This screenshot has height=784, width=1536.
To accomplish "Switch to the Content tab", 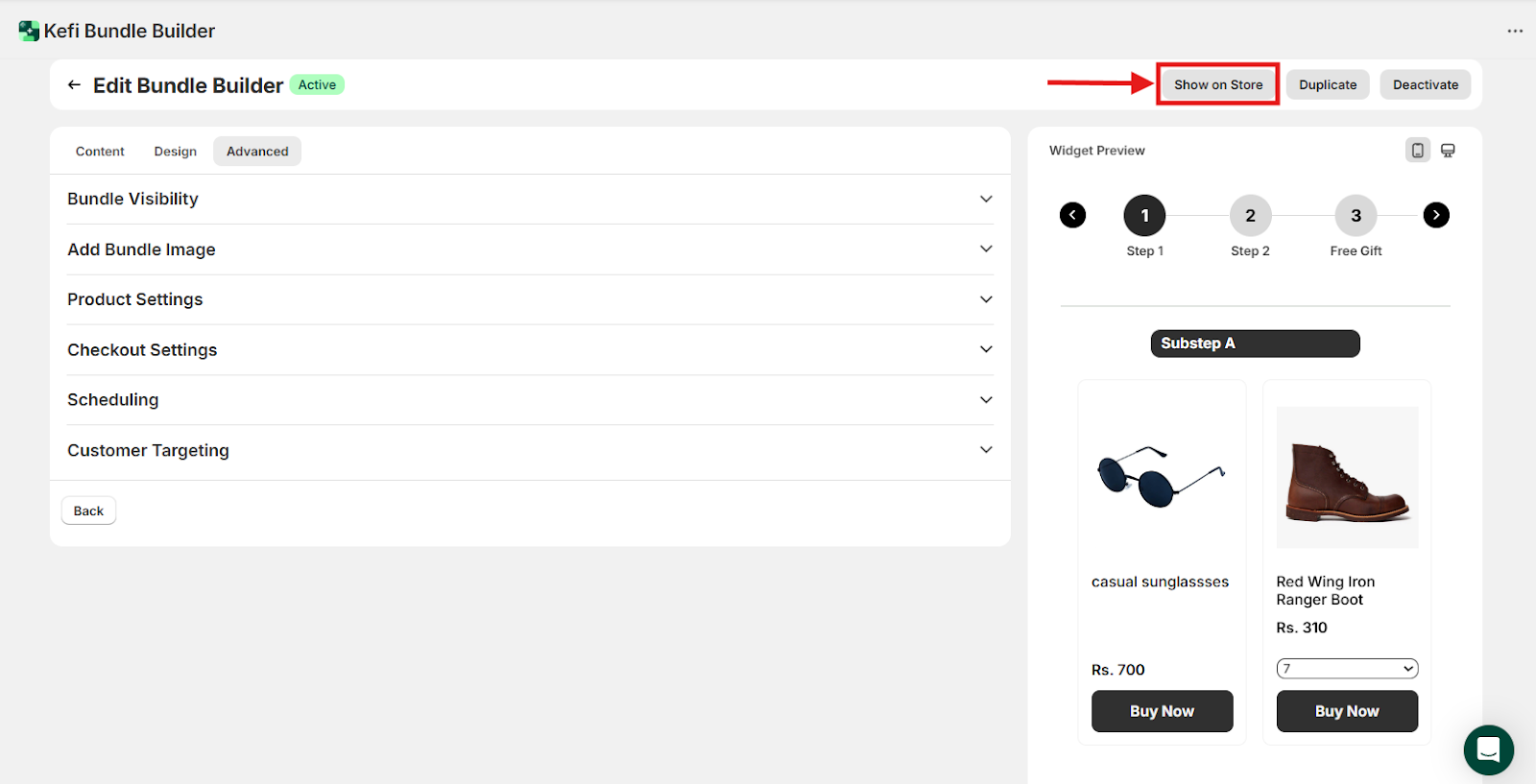I will [x=100, y=152].
